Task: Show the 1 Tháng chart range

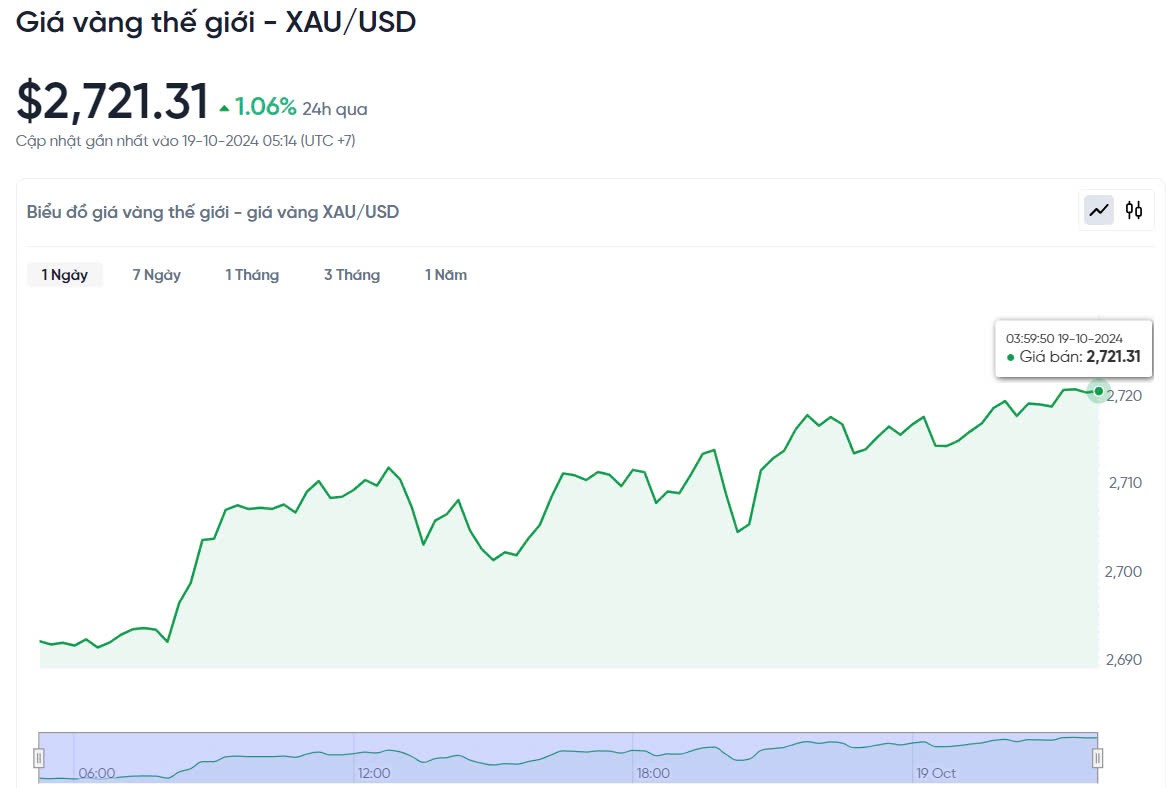Action: tap(252, 275)
